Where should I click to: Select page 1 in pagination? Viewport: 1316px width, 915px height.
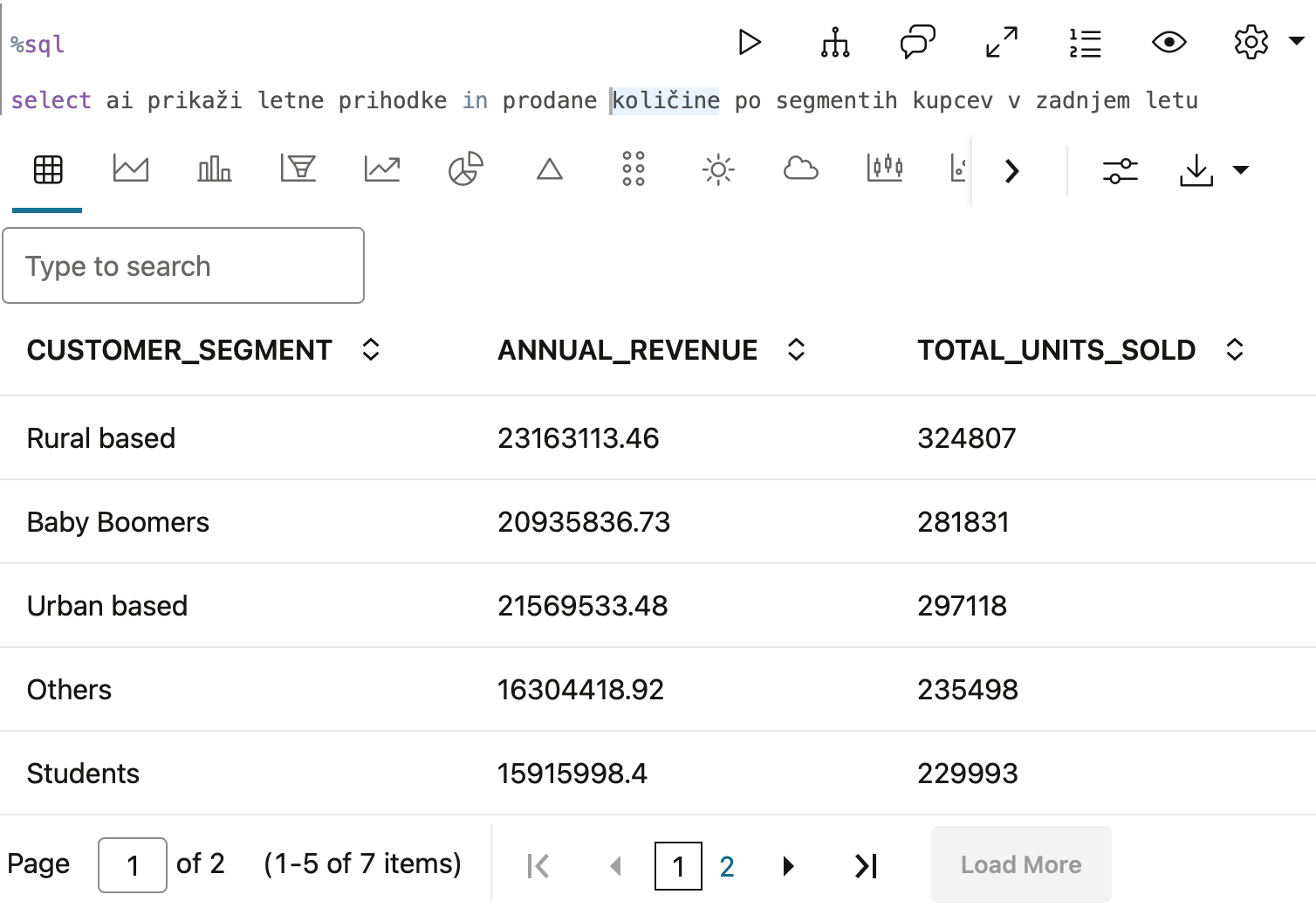click(x=678, y=866)
